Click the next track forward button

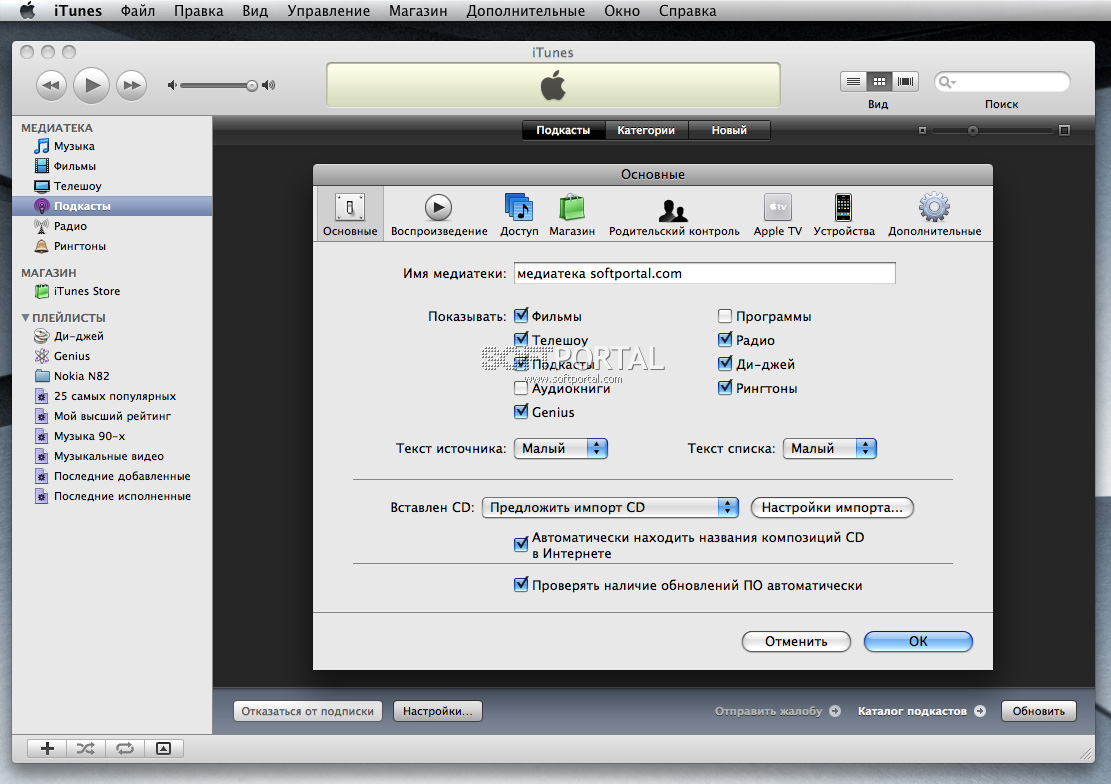(x=132, y=85)
